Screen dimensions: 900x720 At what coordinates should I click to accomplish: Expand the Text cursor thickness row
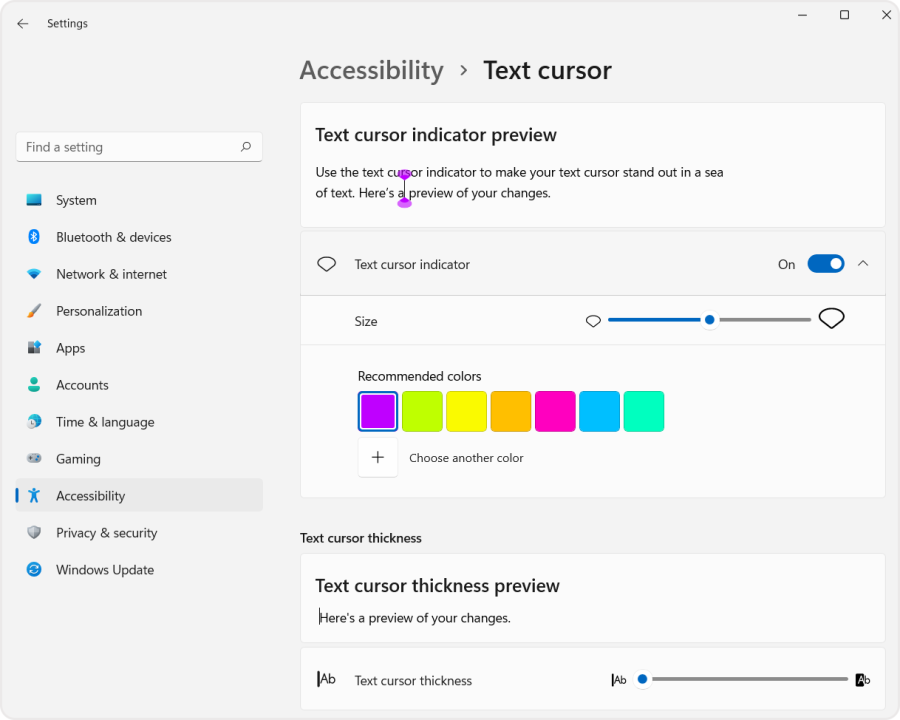coord(592,680)
